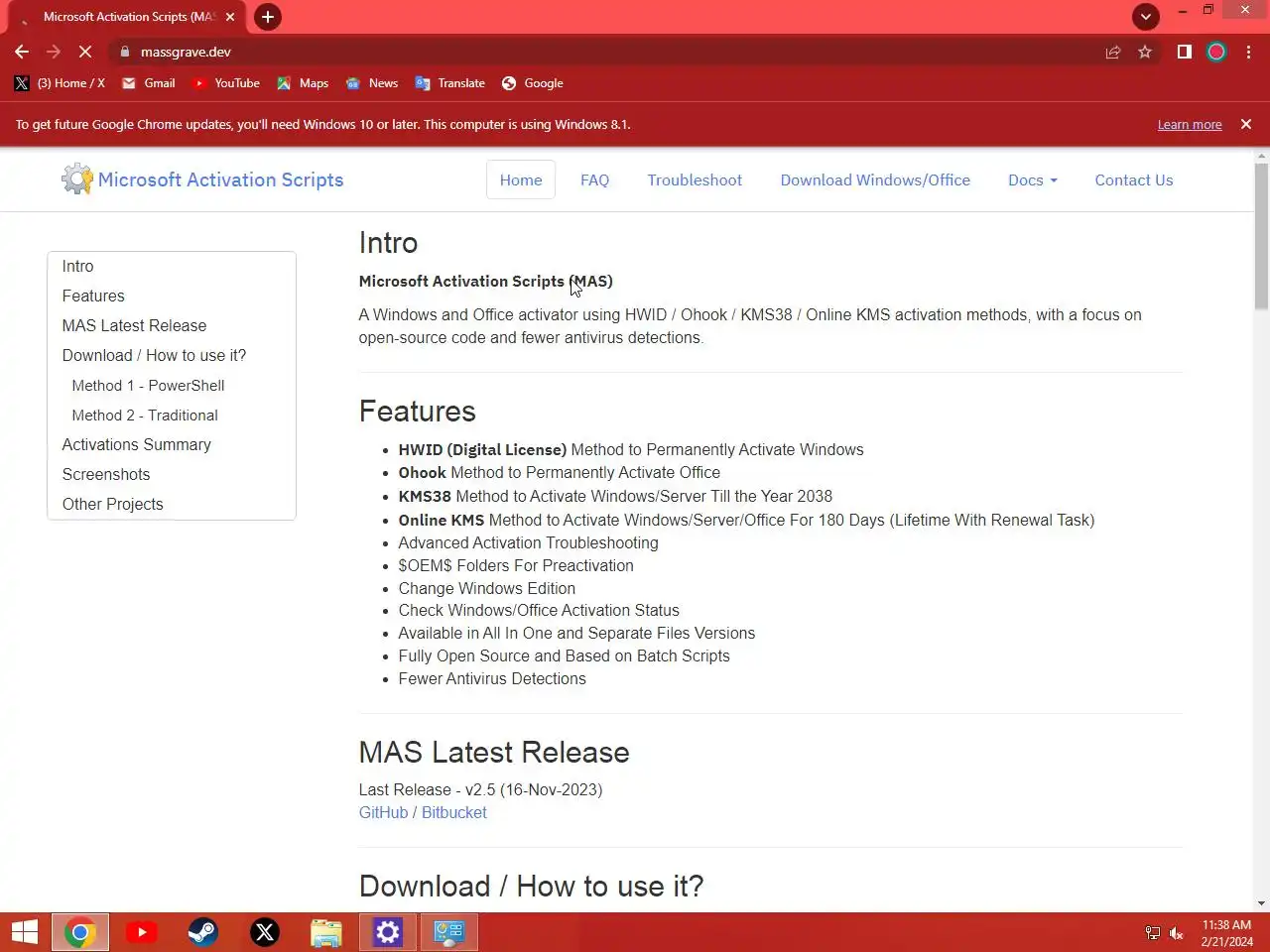Open File Explorer from the taskbar
This screenshot has height=952, width=1270.
(326, 932)
